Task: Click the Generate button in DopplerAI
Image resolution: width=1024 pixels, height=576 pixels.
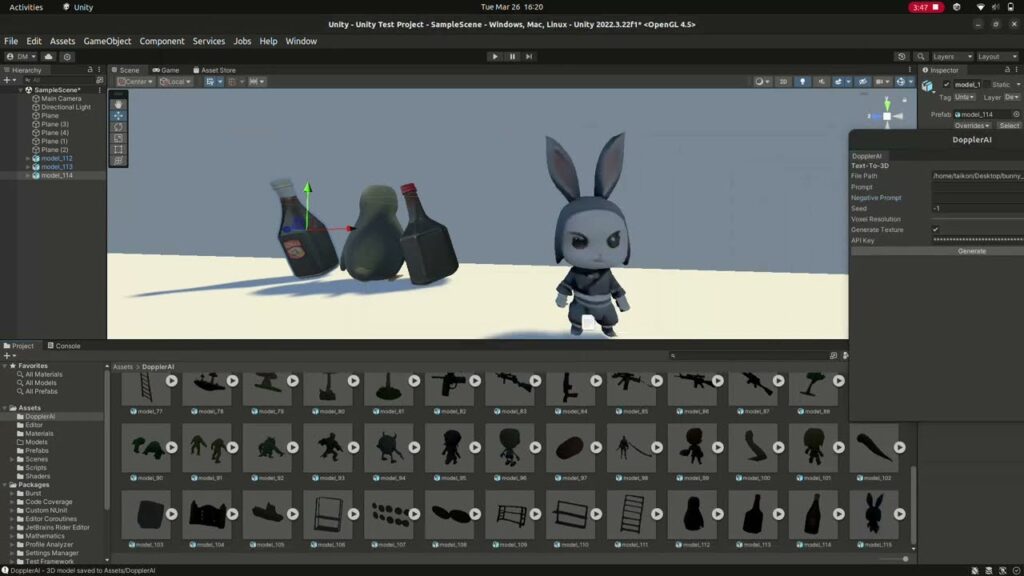Action: click(970, 251)
